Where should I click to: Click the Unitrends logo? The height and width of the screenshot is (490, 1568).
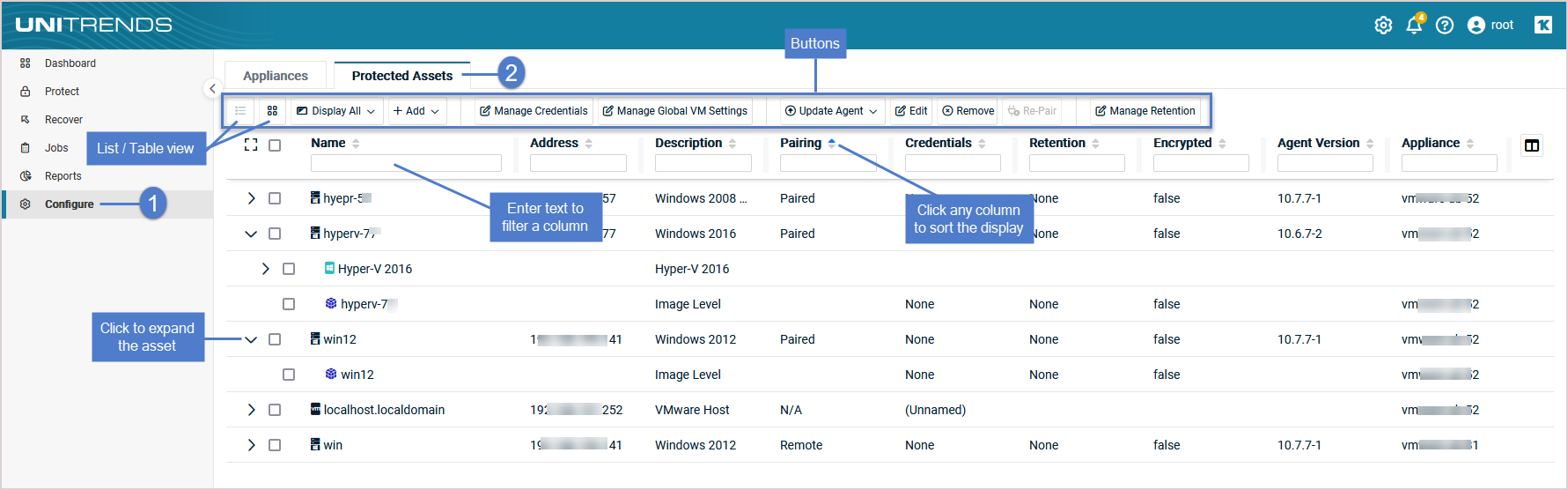pos(93,25)
